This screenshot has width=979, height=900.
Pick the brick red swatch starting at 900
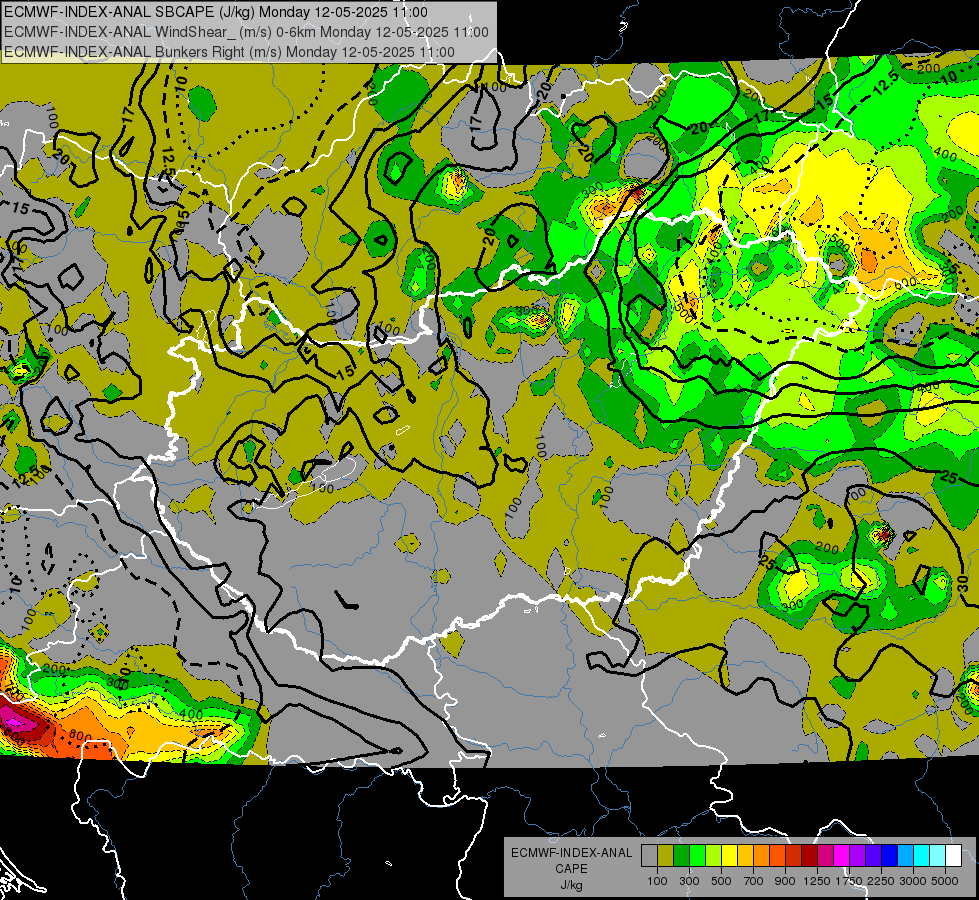[794, 856]
